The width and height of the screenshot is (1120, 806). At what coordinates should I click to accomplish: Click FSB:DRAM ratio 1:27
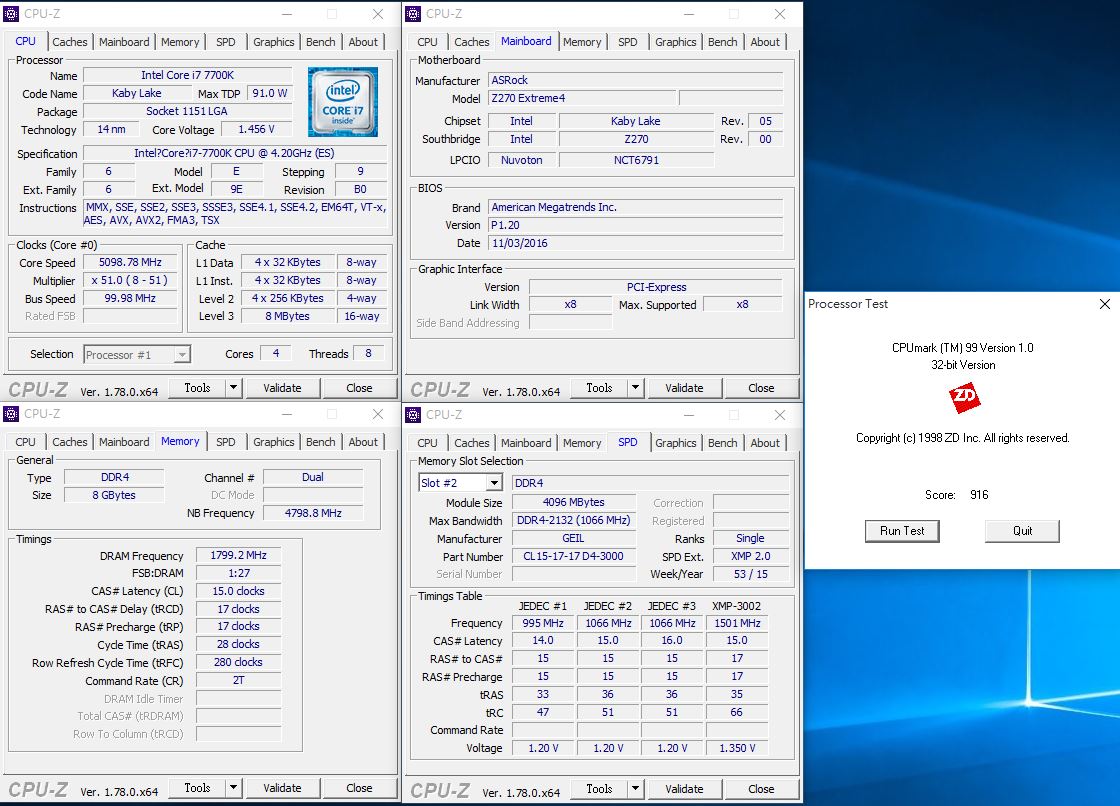tap(239, 573)
